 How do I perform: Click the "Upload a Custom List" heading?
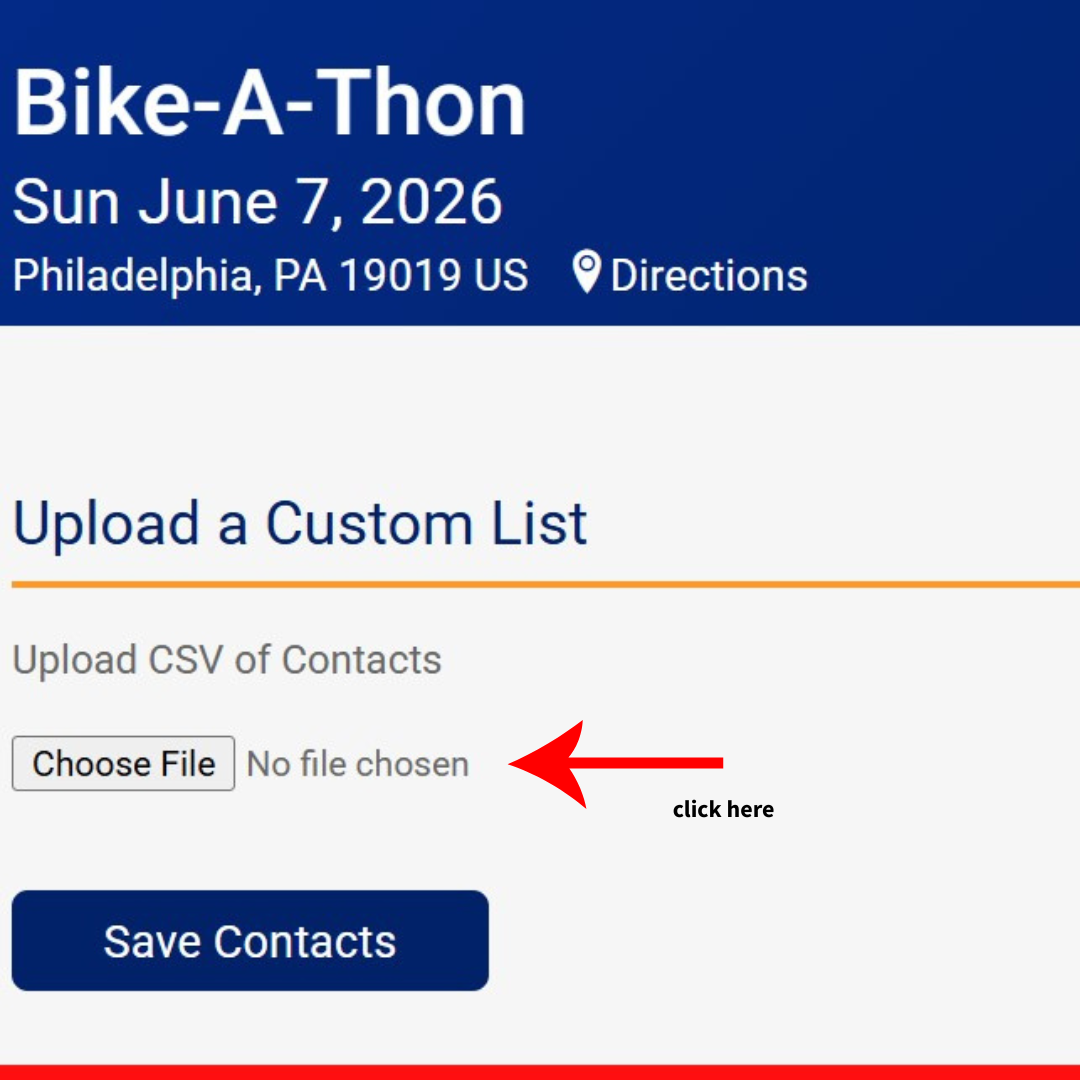pos(299,523)
